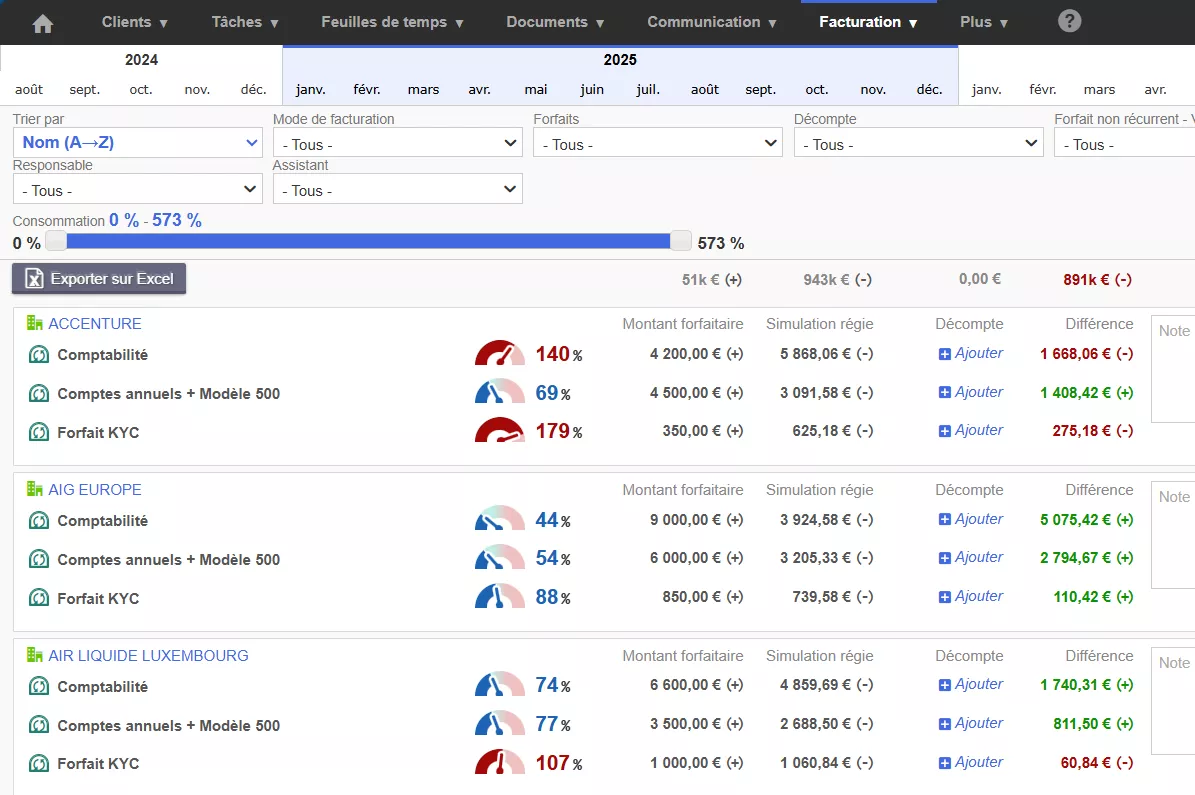Screen dimensions: 1195x795
Task: Click the home icon in navigation bar
Action: (x=42, y=23)
